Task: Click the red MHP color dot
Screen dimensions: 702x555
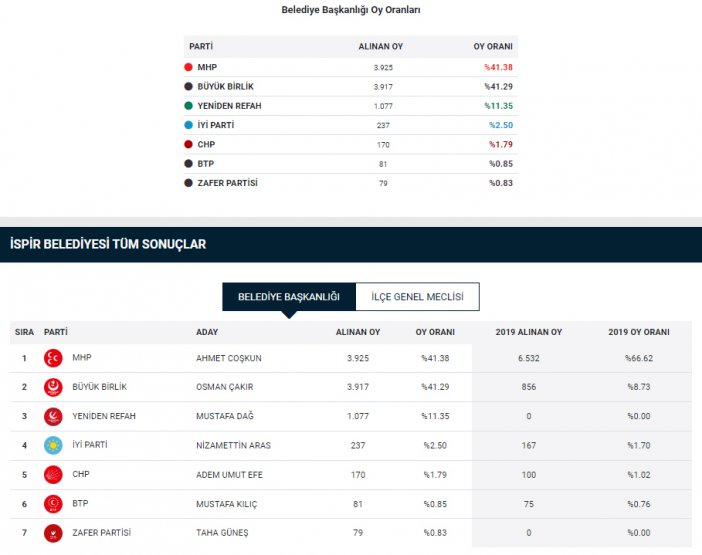Action: click(x=188, y=67)
